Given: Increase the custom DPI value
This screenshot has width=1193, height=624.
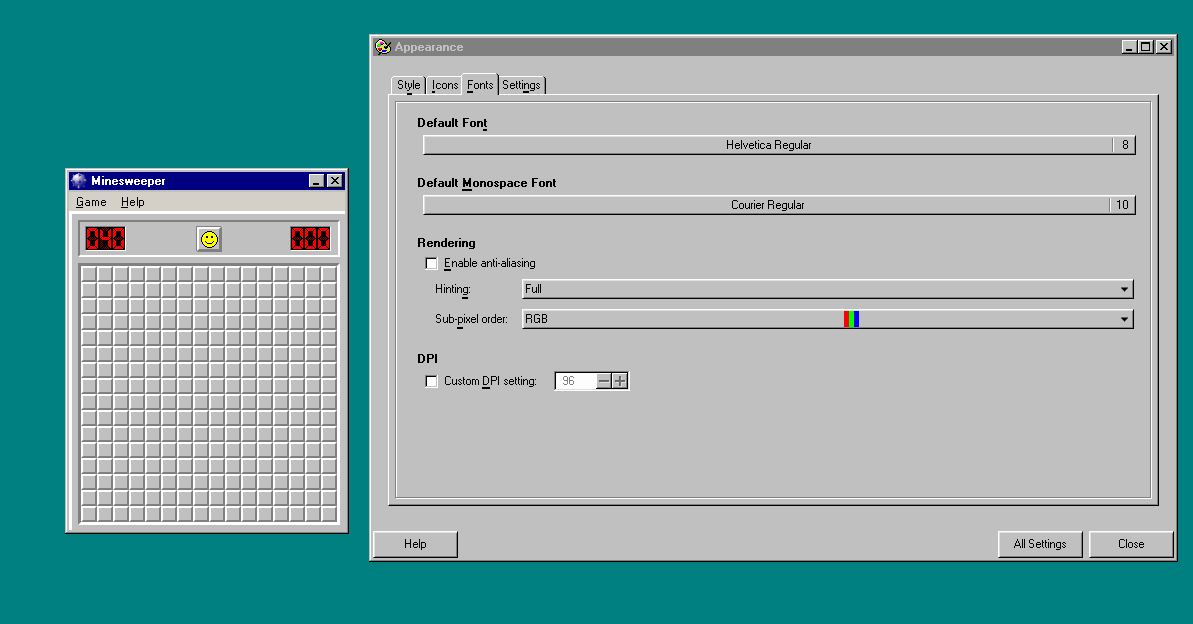Looking at the screenshot, I should (620, 381).
